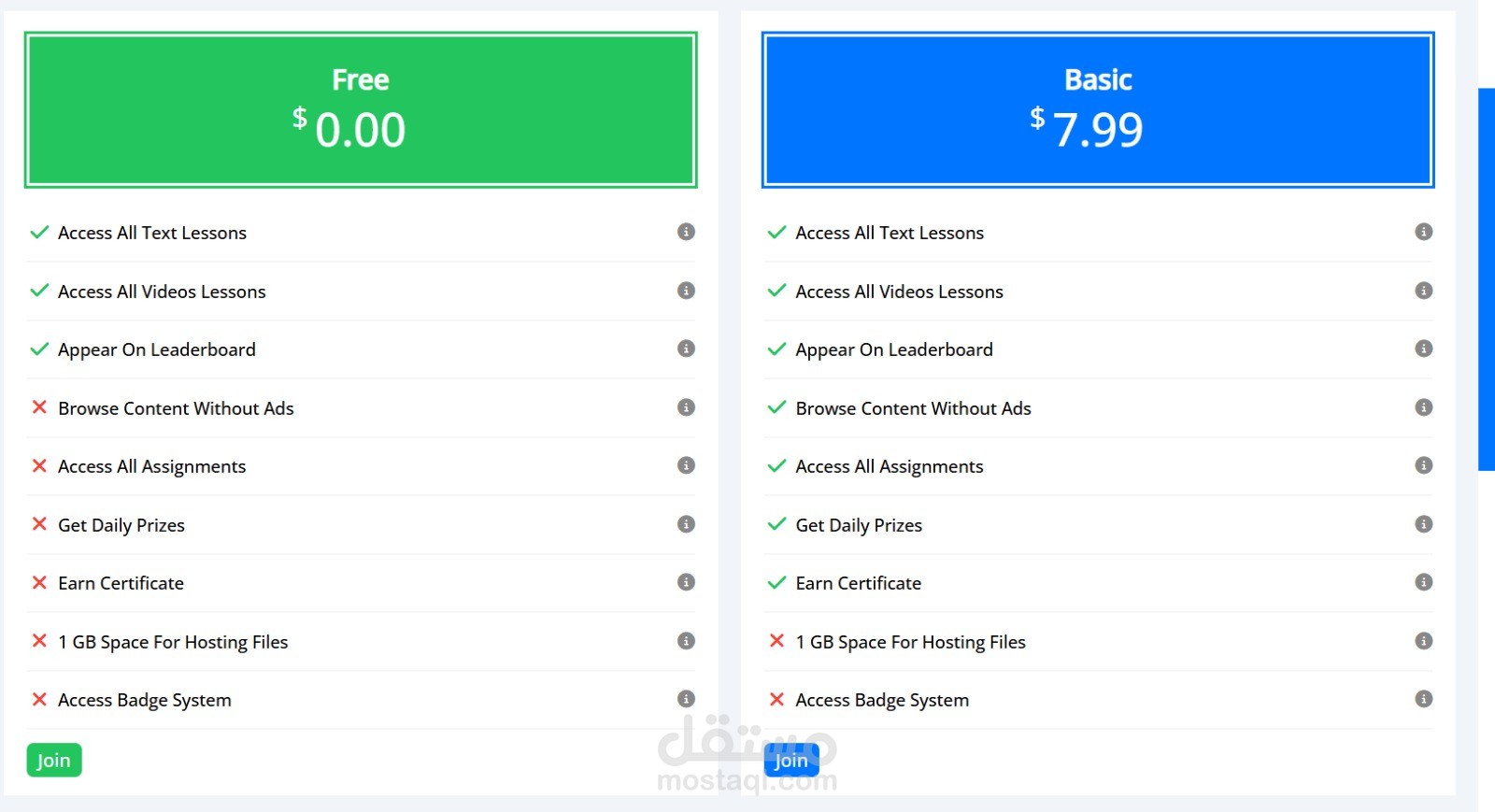Click info icon for Basic Access Badge System
1495x812 pixels.
[1423, 699]
